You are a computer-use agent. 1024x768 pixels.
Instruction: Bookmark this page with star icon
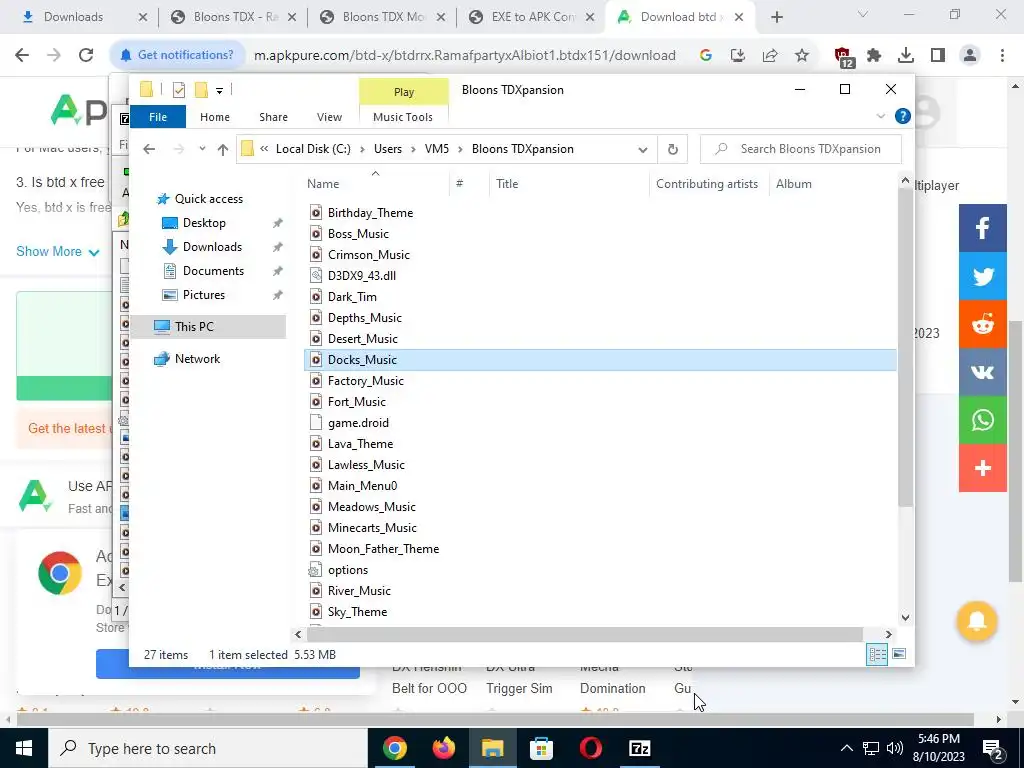pyautogui.click(x=802, y=56)
